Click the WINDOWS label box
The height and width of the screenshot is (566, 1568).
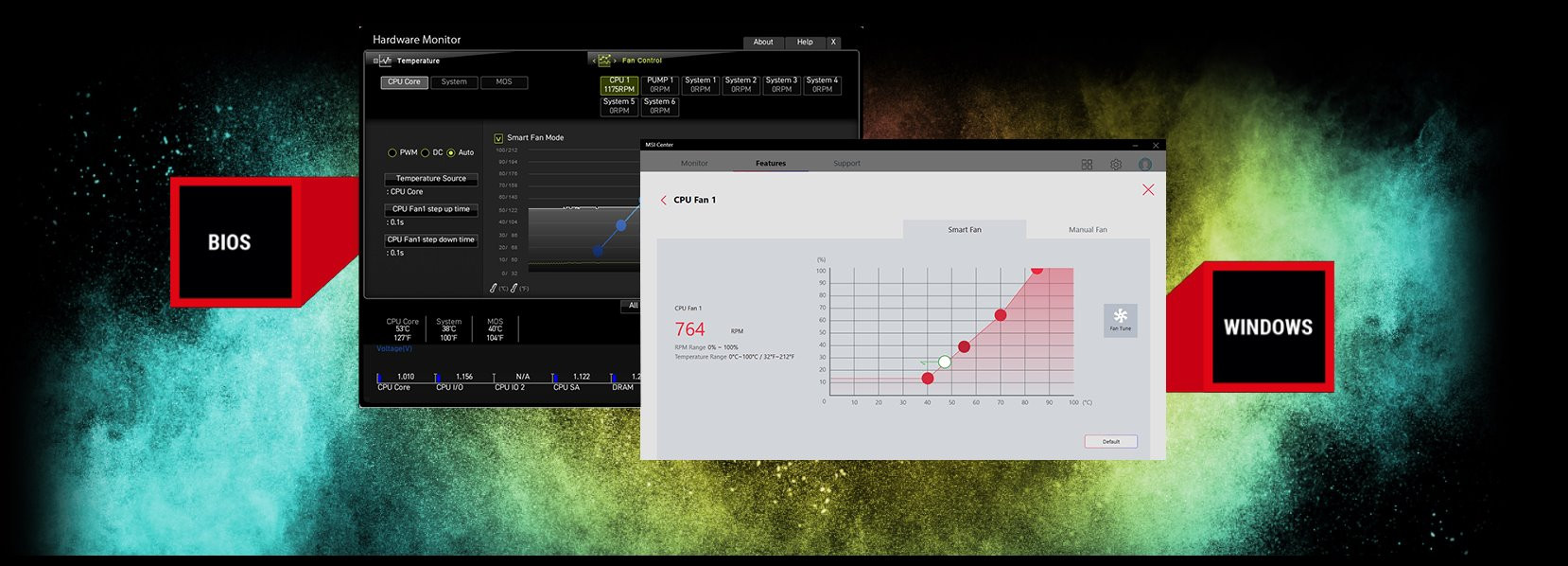tap(1268, 327)
